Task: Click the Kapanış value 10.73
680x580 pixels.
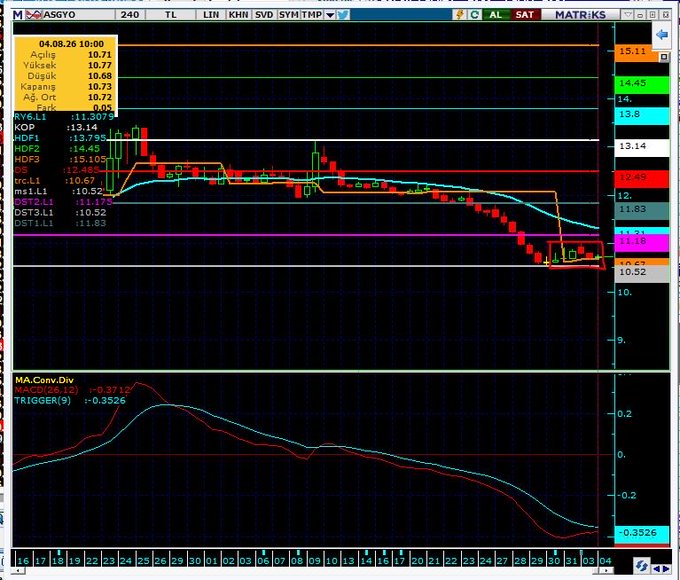Action: [x=100, y=87]
